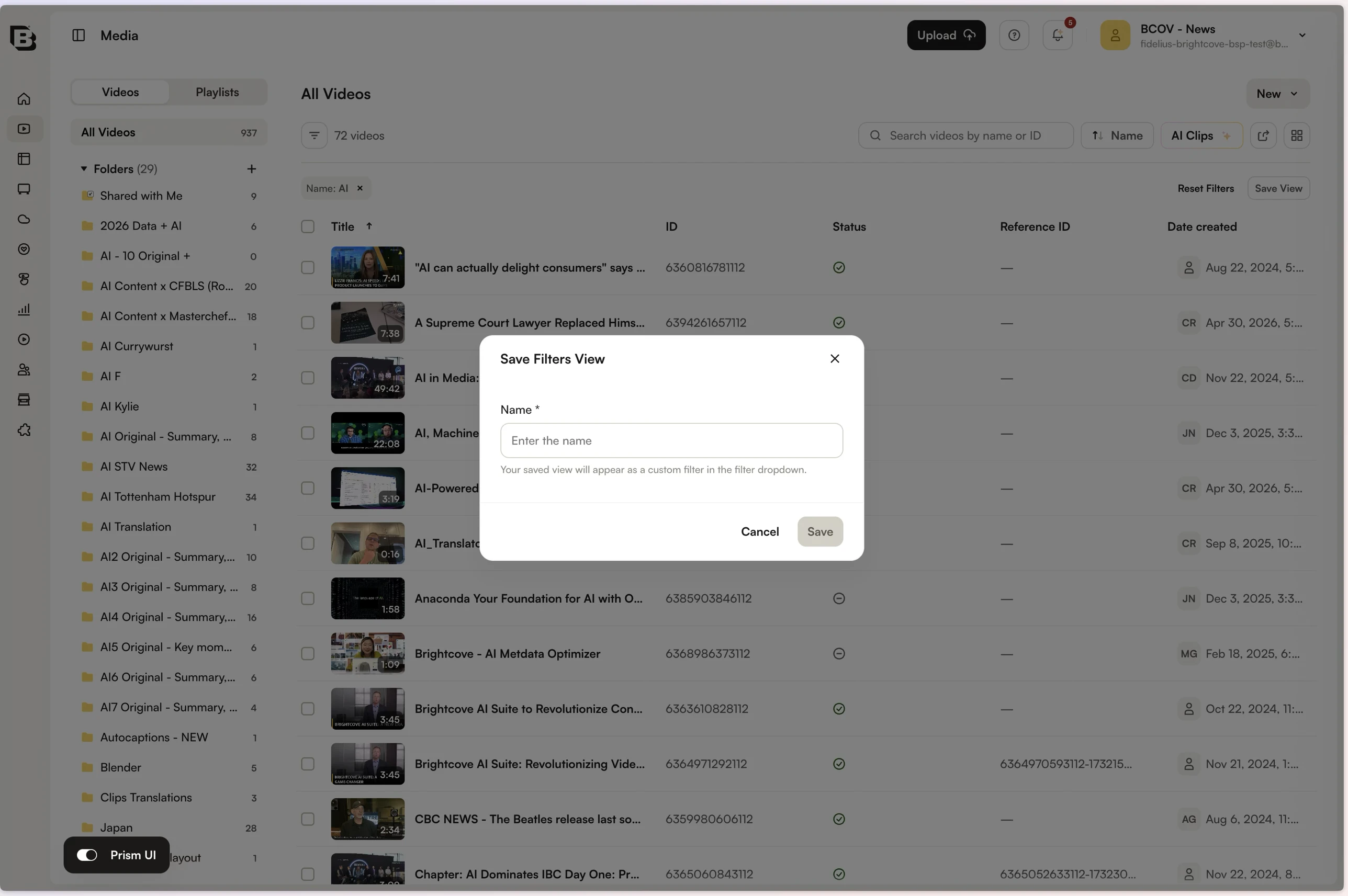Select the AI in Media video checkbox
Image resolution: width=1348 pixels, height=896 pixels.
point(308,378)
